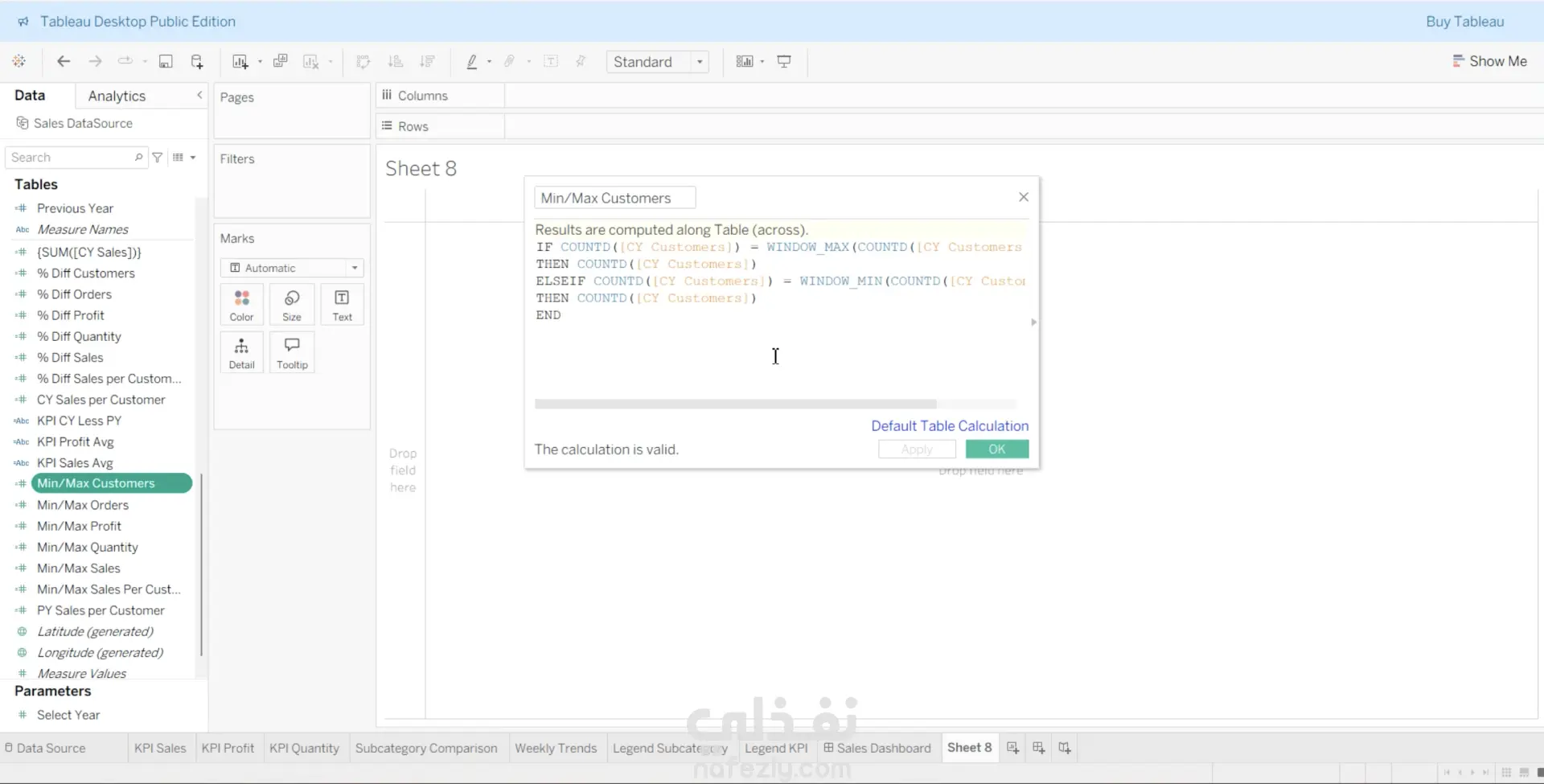Viewport: 1544px width, 784px height.
Task: Click the Group Members paperclip icon
Action: (x=510, y=61)
